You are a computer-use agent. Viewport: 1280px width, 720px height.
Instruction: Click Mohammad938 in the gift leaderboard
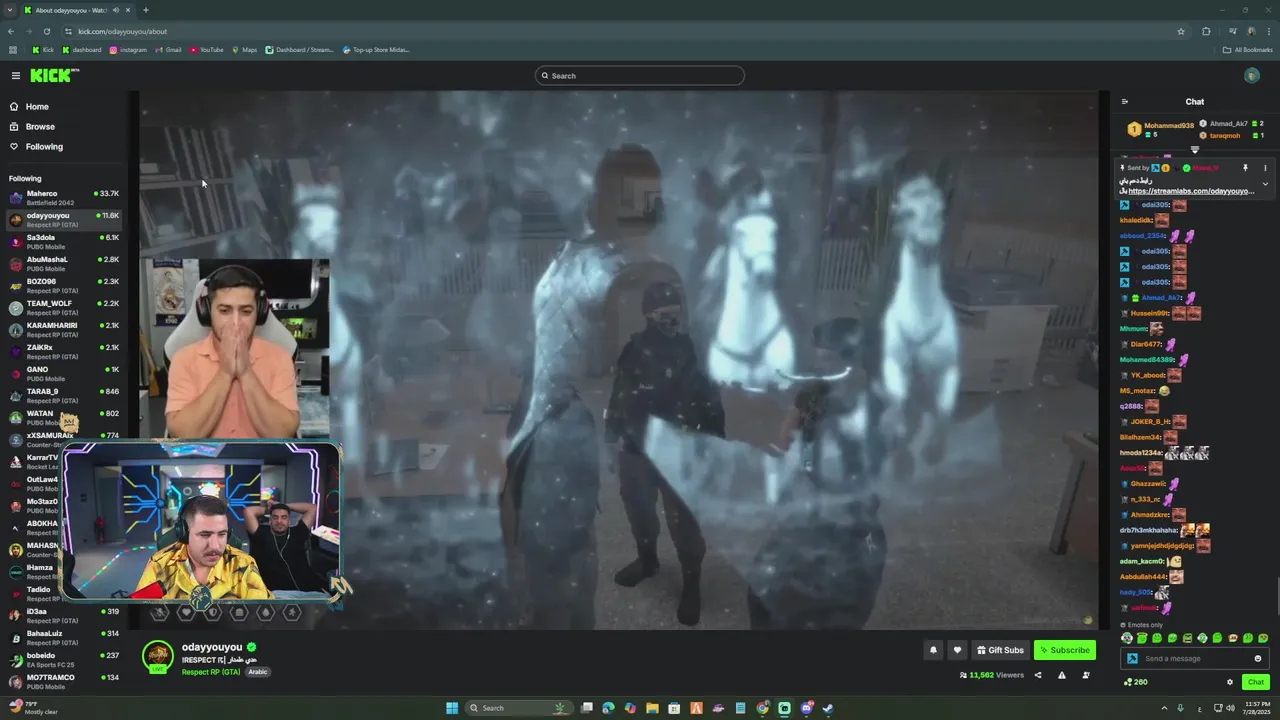point(1169,126)
